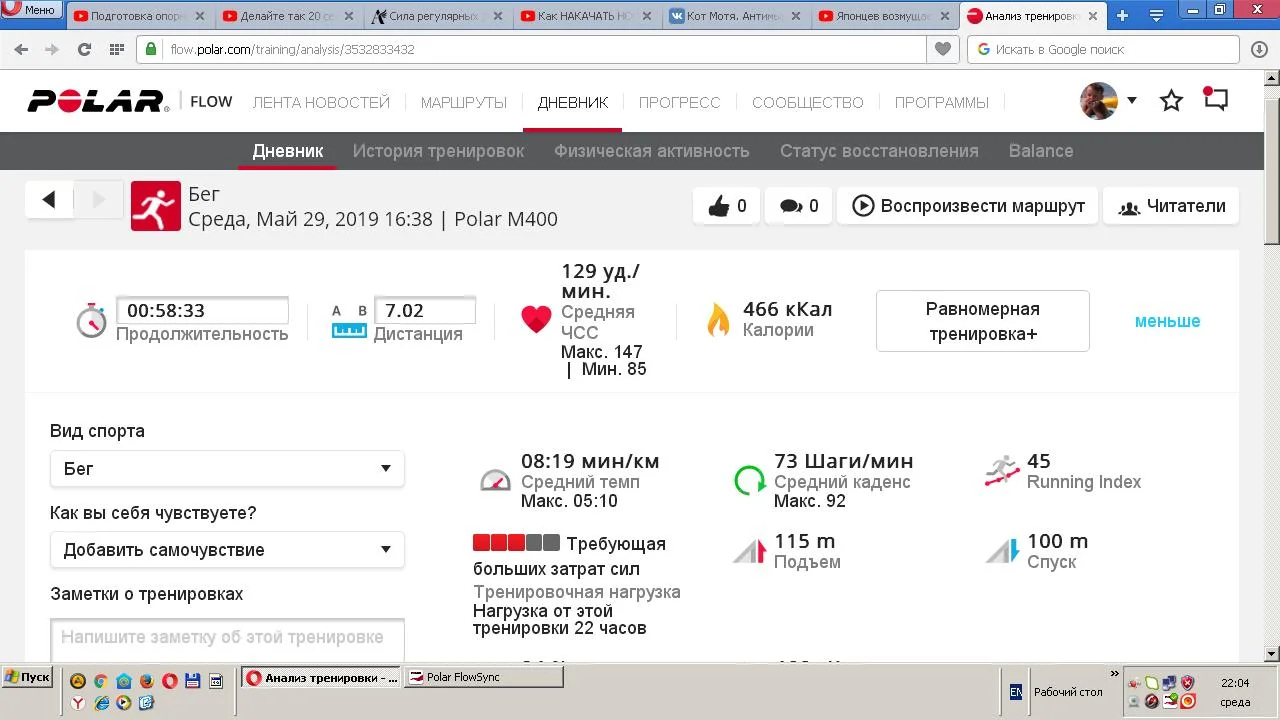The image size is (1280, 720).
Task: Click Равномерная тренировка+ button
Action: [982, 321]
